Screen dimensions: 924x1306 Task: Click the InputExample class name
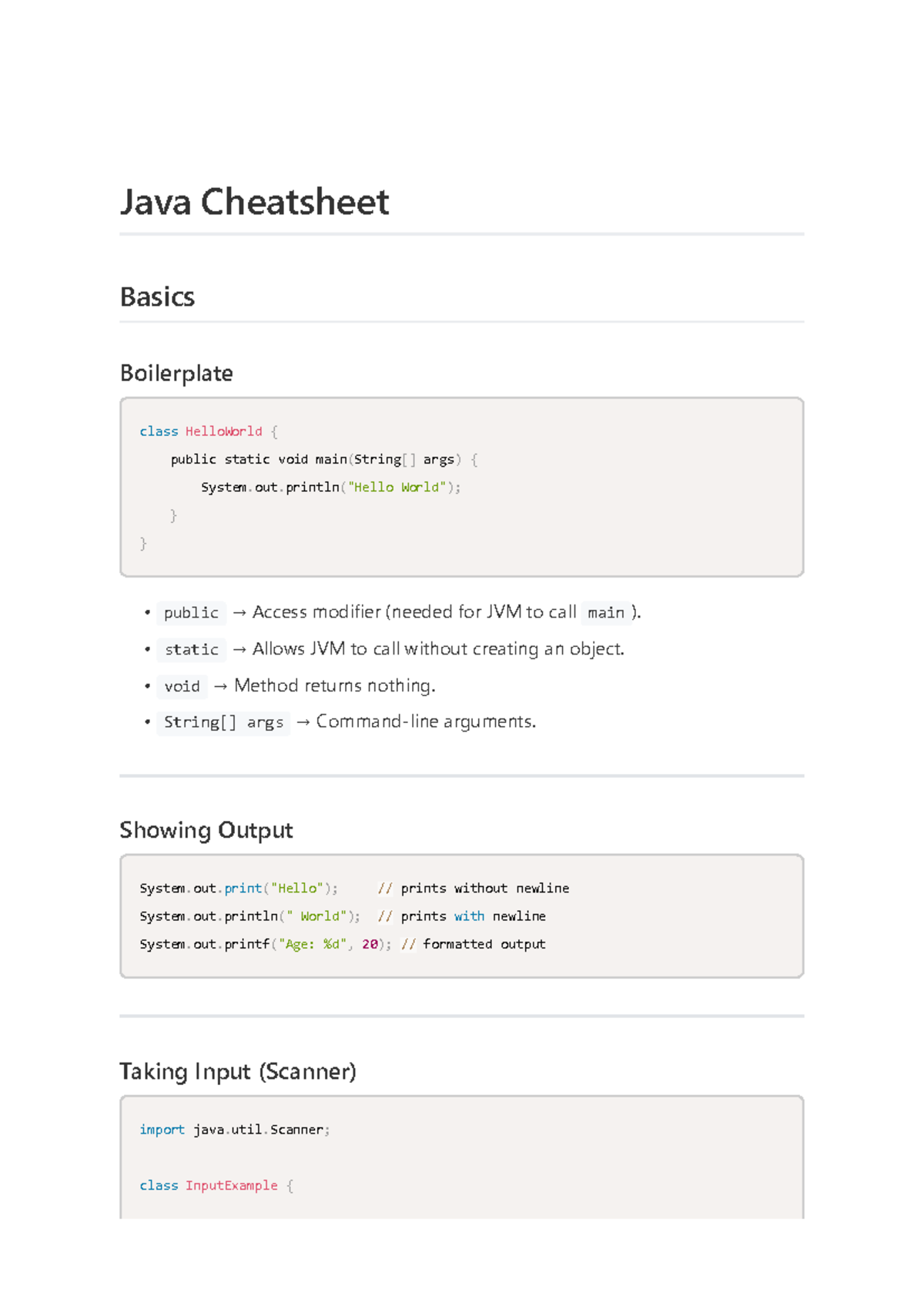coord(231,1186)
